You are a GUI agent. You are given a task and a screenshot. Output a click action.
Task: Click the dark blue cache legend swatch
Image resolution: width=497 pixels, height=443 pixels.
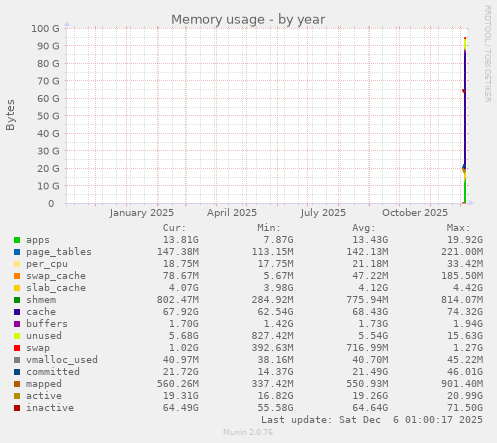click(x=17, y=312)
